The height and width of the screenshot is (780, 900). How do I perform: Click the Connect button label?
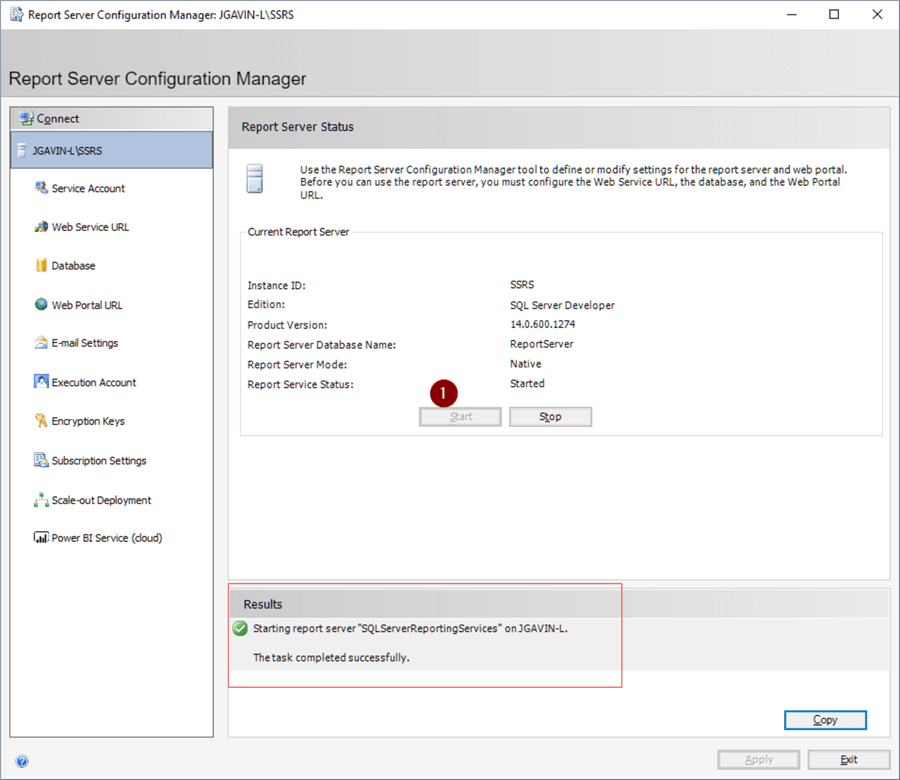57,119
